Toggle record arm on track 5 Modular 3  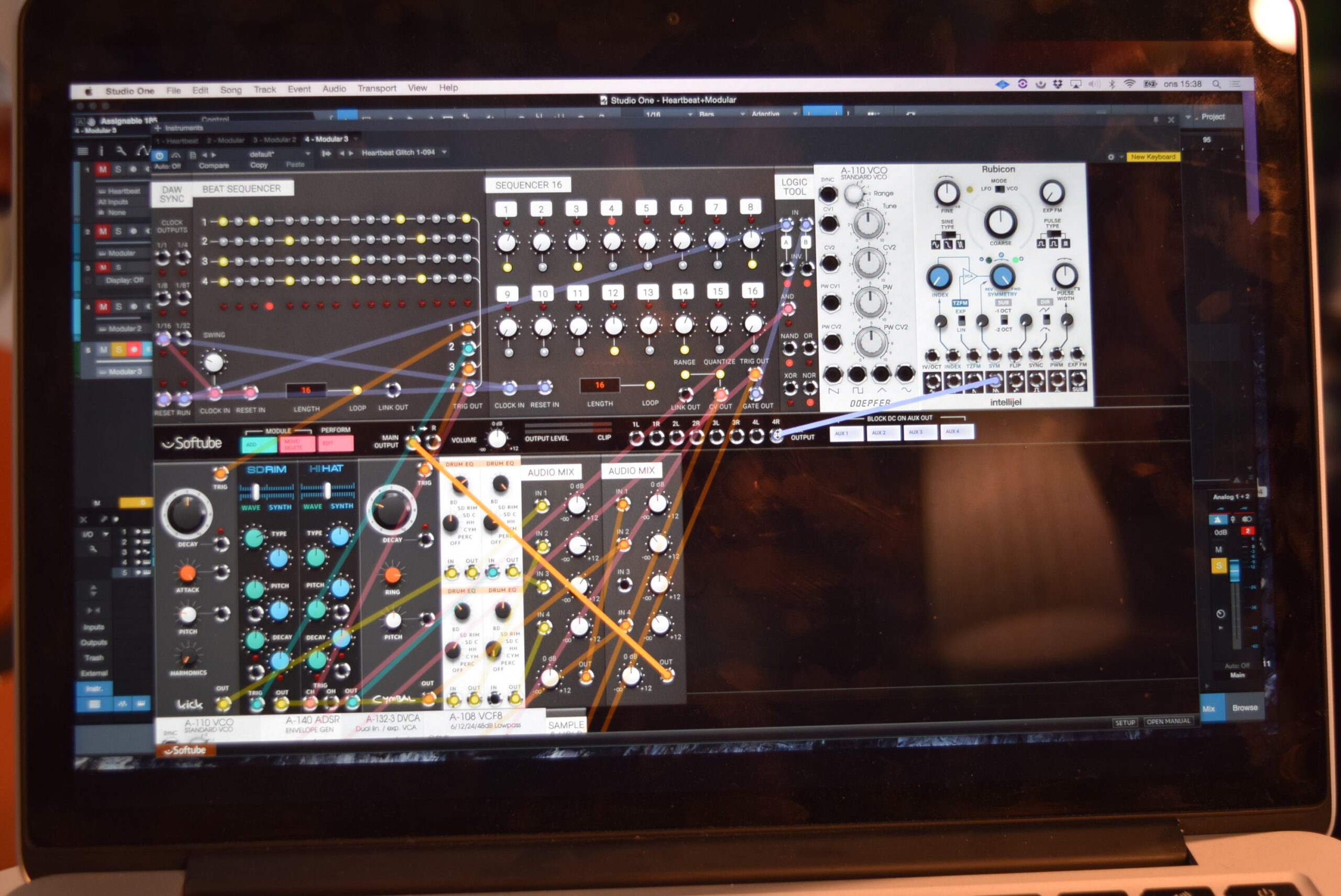click(134, 349)
